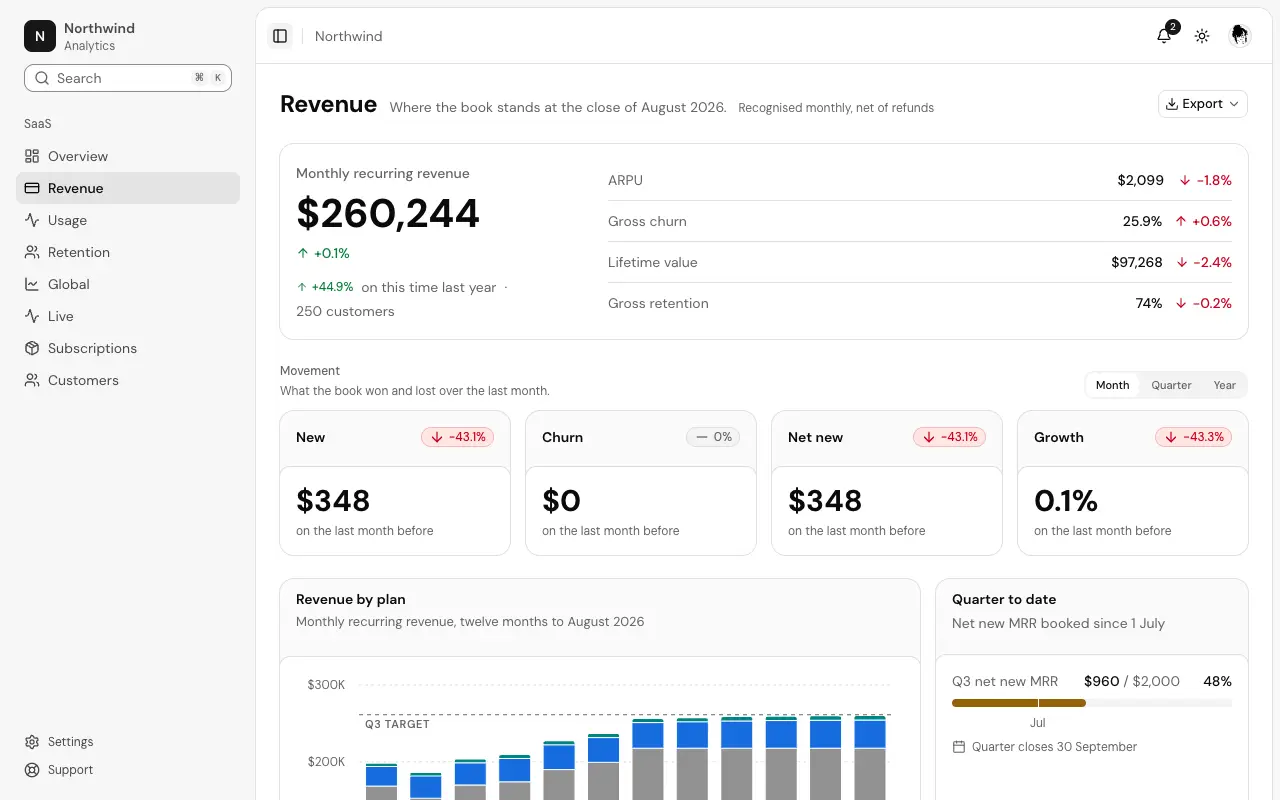This screenshot has width=1280, height=800.
Task: Click the 48% quarter progress value
Action: [x=1217, y=681]
